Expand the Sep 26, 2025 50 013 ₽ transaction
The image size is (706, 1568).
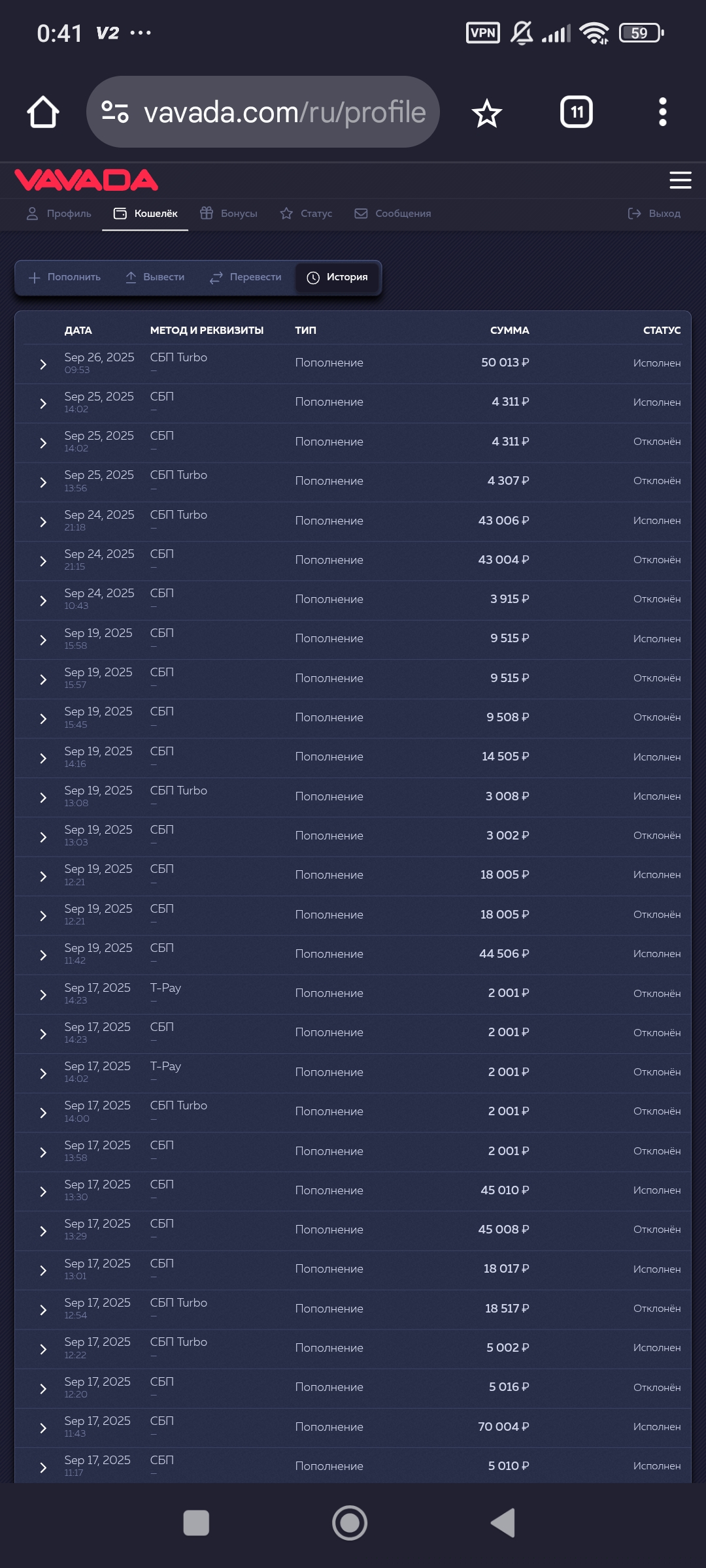[x=43, y=364]
